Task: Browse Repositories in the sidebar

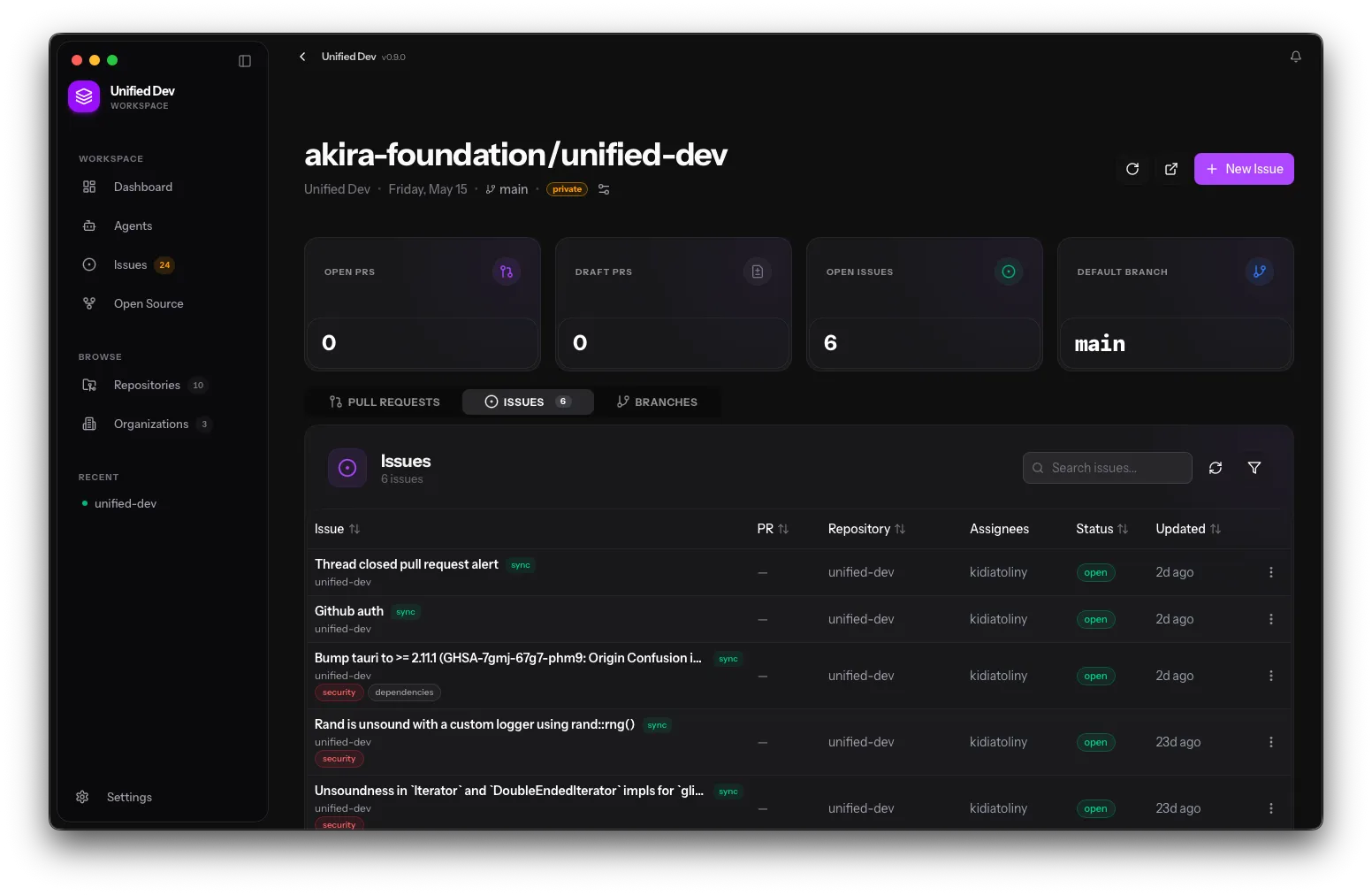Action: point(163,385)
